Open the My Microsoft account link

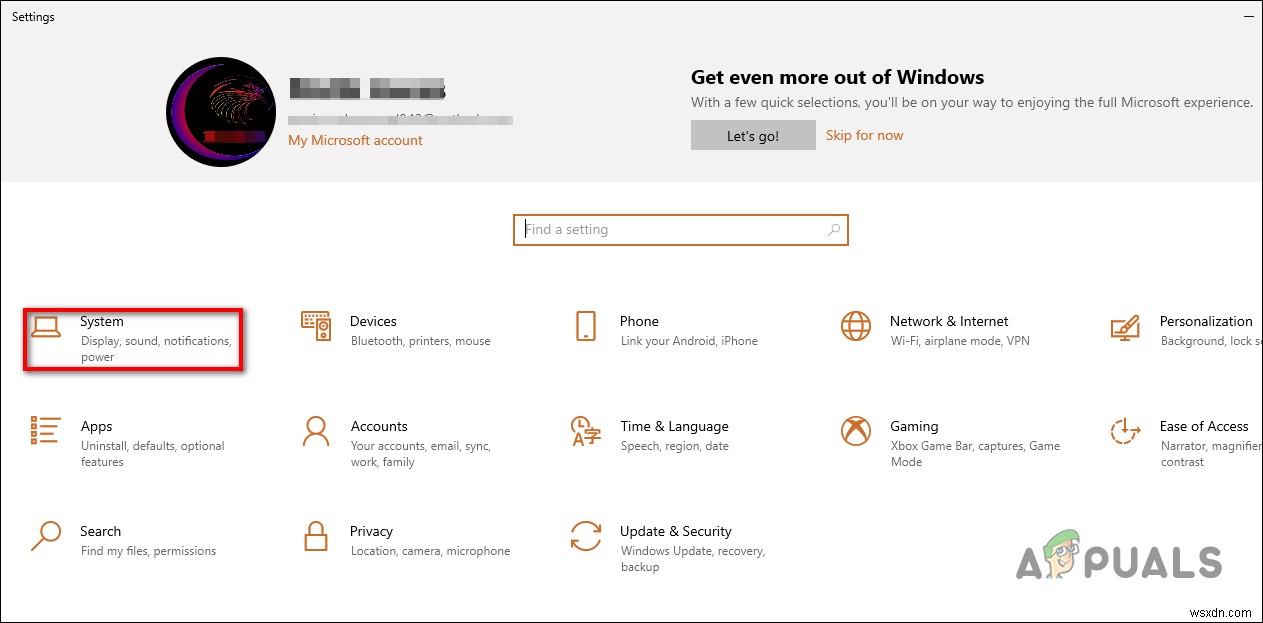355,140
